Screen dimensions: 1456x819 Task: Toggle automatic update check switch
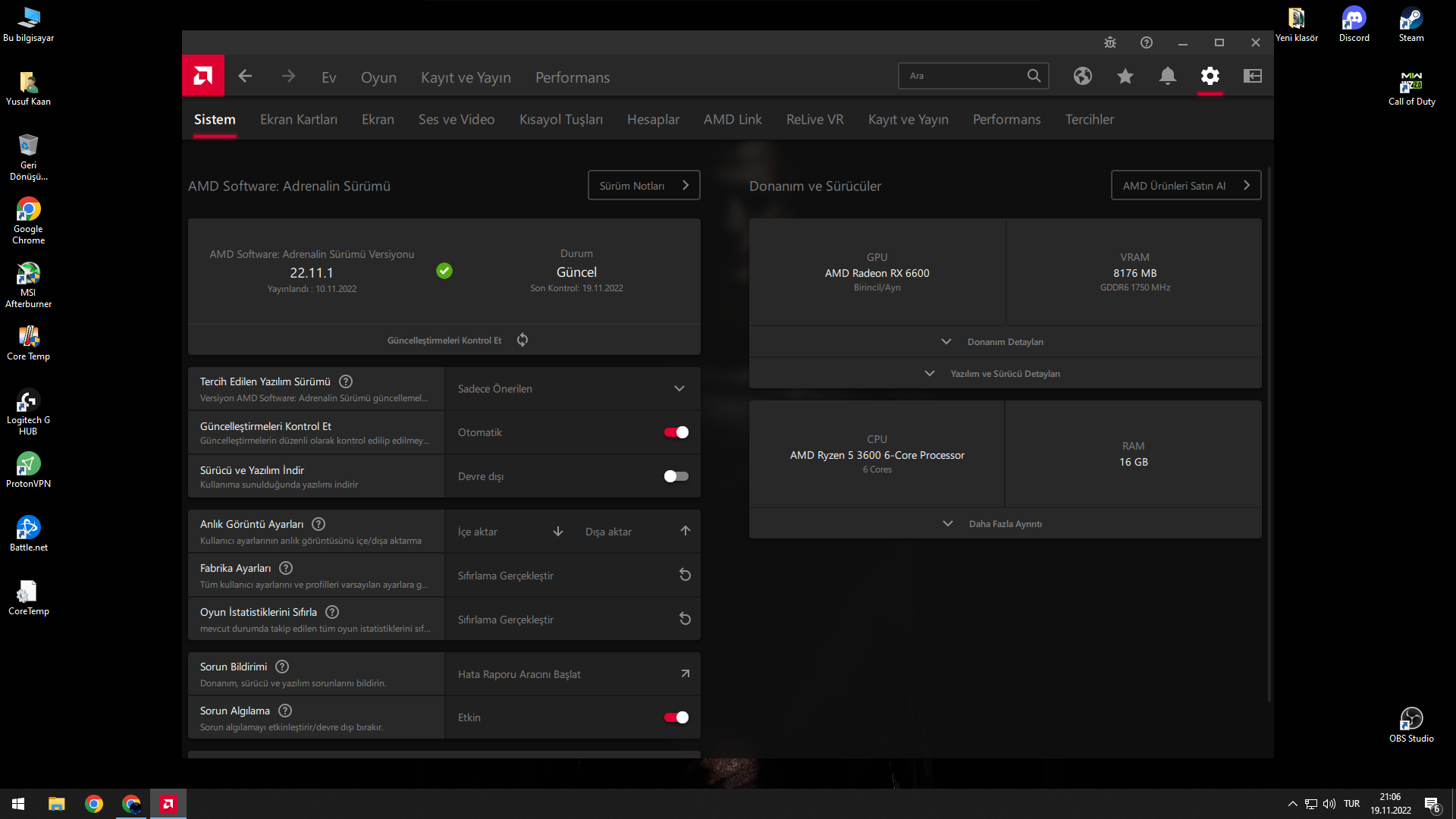point(676,432)
